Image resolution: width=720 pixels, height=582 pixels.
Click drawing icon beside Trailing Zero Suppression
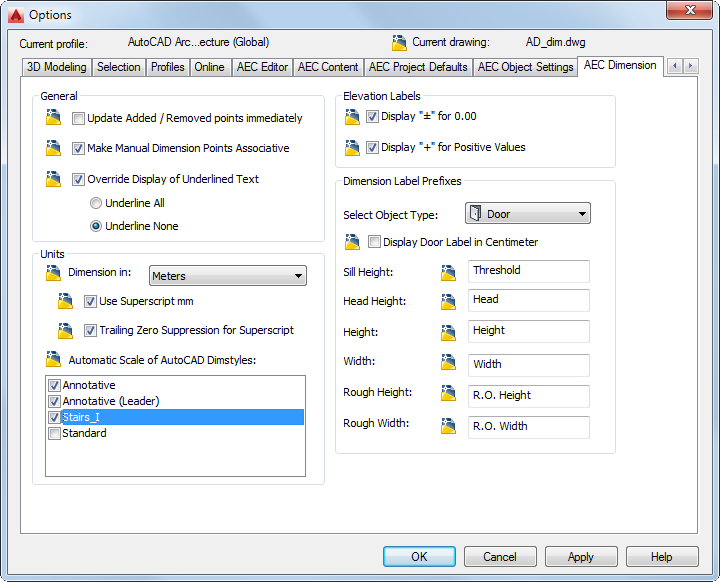[65, 330]
